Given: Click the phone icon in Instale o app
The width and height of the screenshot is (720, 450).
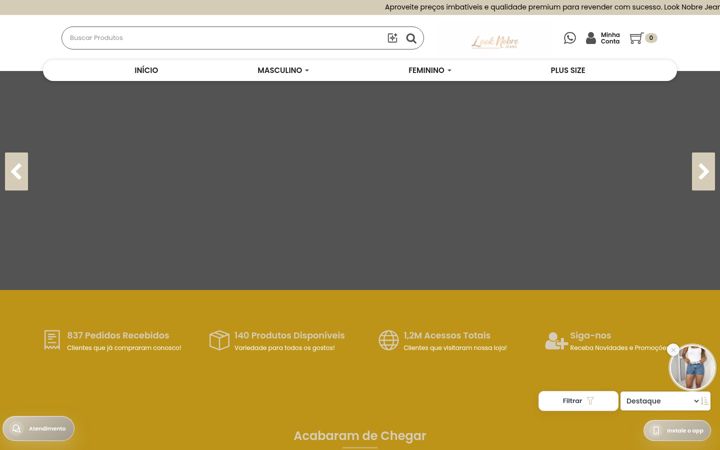Looking at the screenshot, I should point(656,430).
